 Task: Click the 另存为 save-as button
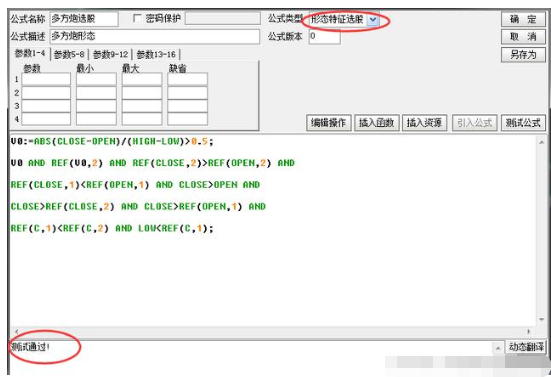(x=523, y=54)
